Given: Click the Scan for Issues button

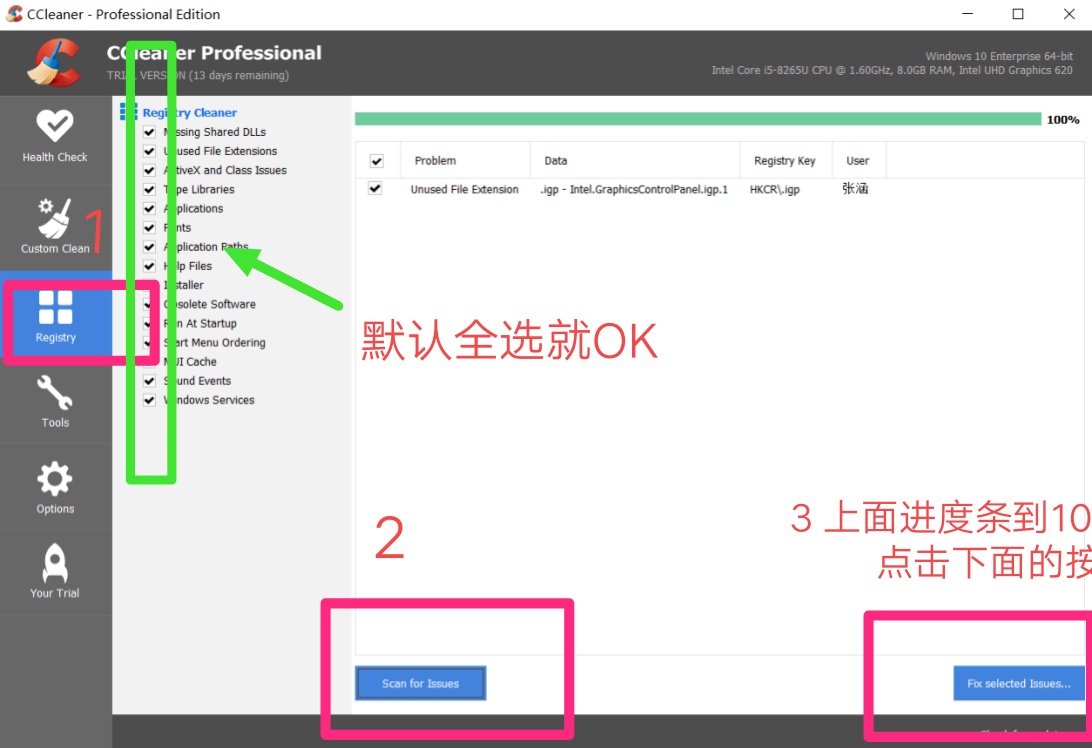Looking at the screenshot, I should coord(421,683).
